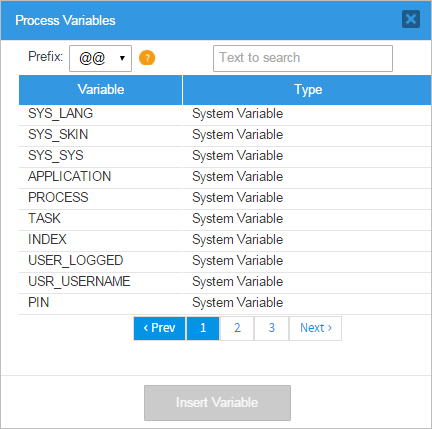Screen dimensions: 432x429
Task: Close the Process Variables dialog
Action: point(411,19)
